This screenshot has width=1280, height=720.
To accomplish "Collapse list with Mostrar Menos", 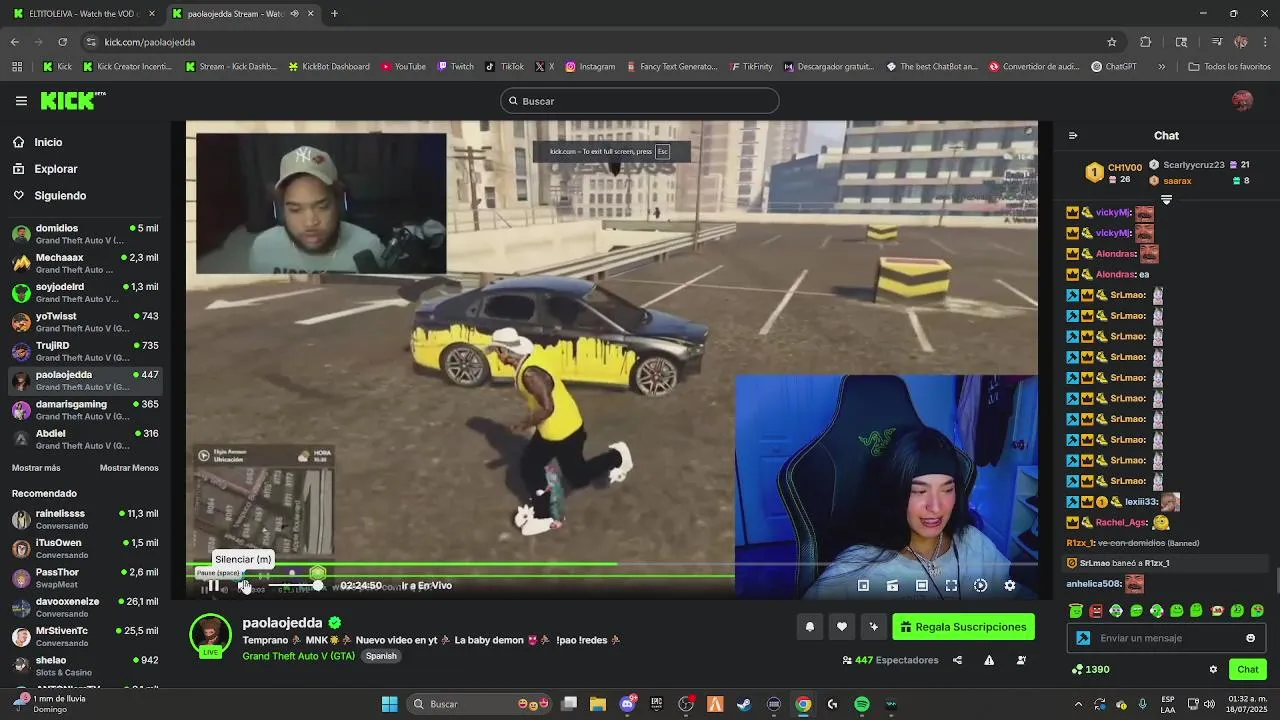I will point(129,468).
